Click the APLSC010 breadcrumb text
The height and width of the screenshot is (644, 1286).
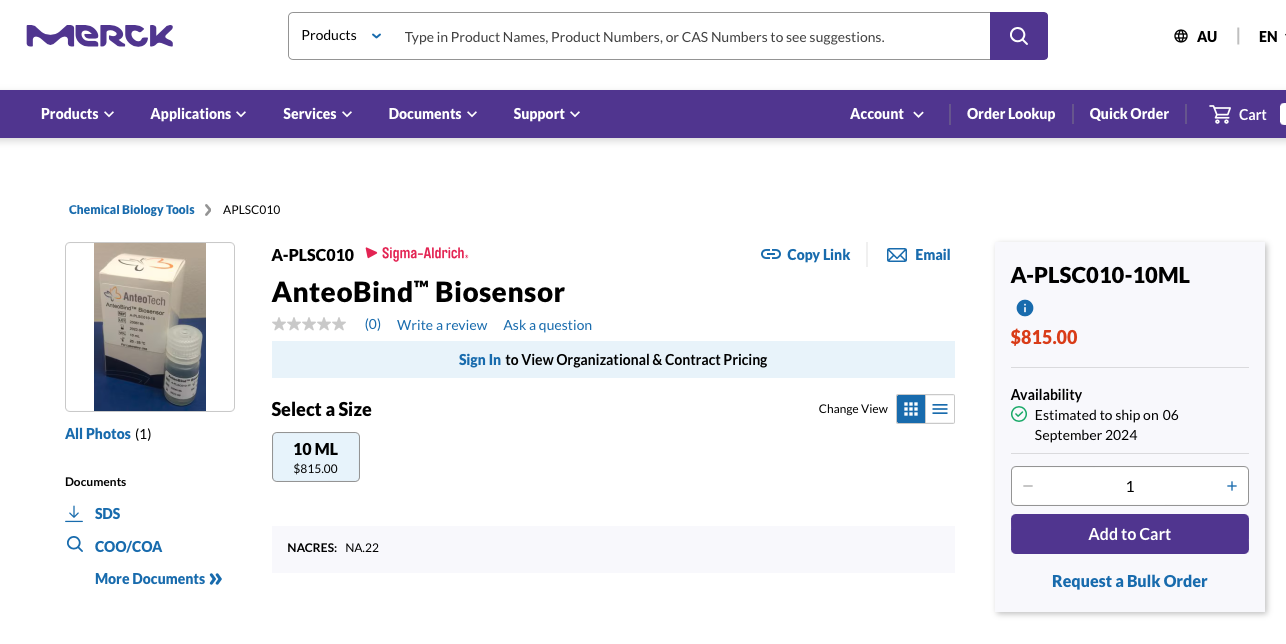[251, 210]
